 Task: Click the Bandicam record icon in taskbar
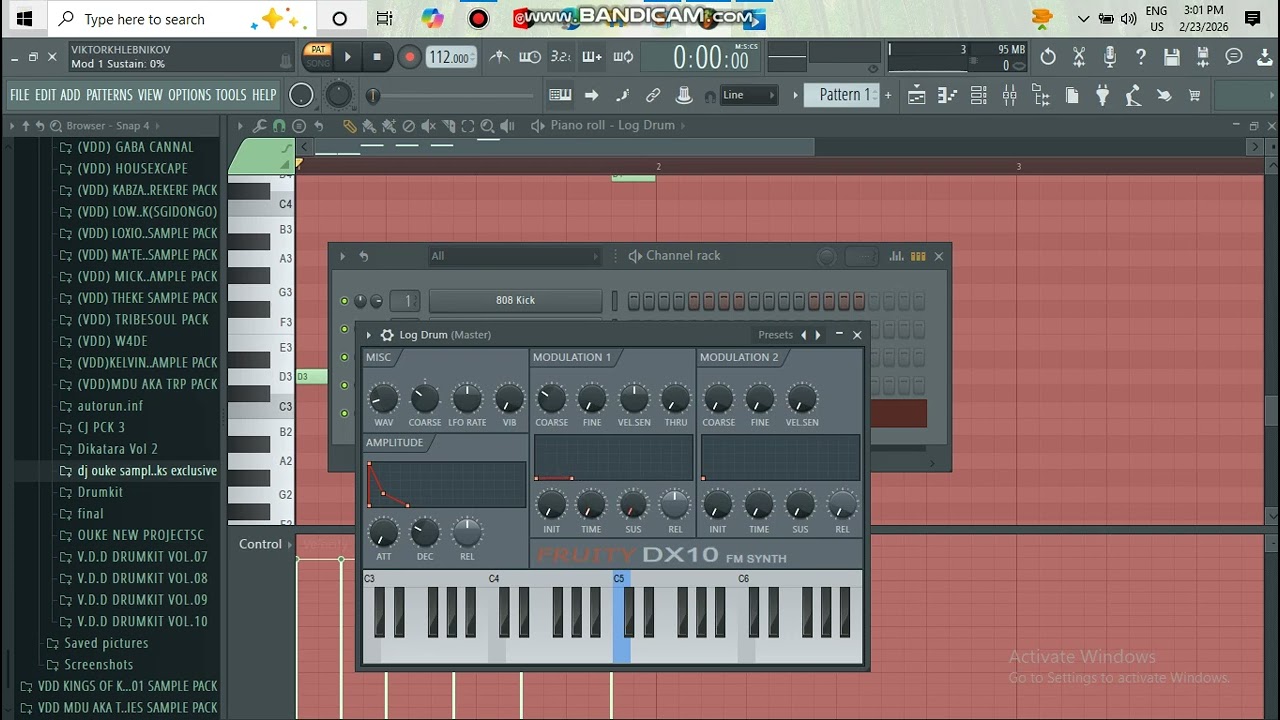tap(479, 19)
